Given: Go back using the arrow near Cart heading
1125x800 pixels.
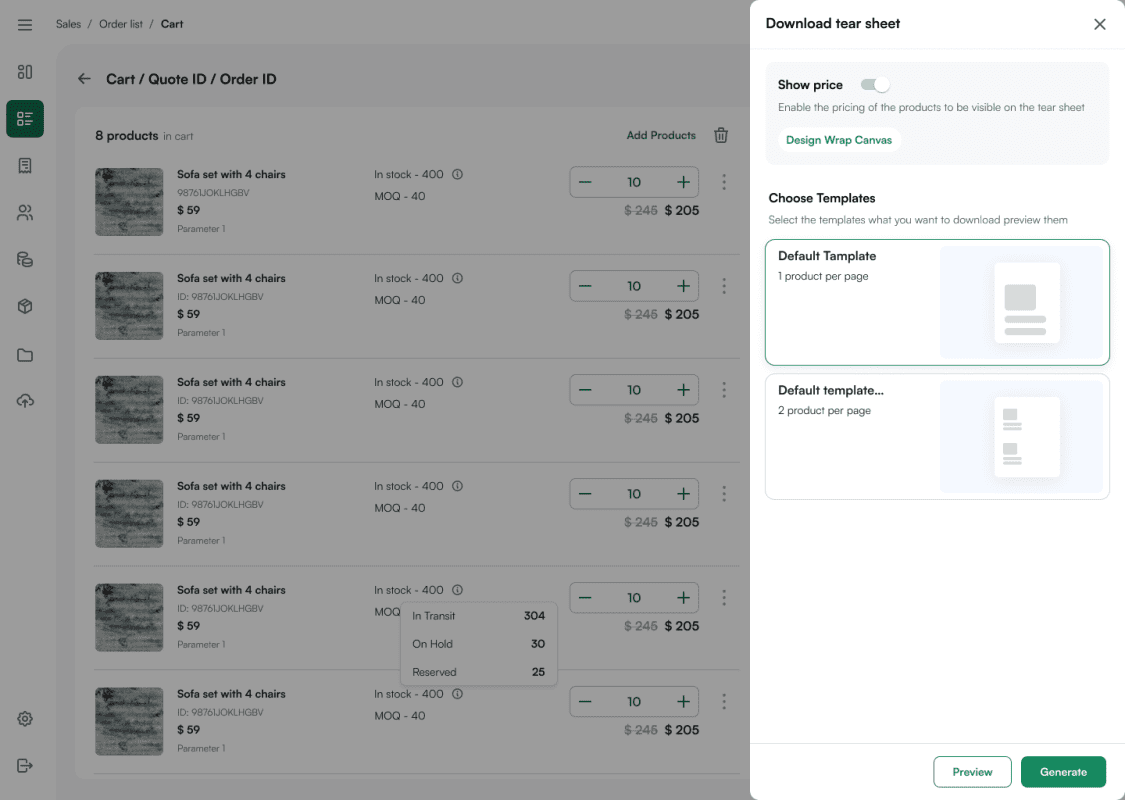Looking at the screenshot, I should (x=84, y=78).
